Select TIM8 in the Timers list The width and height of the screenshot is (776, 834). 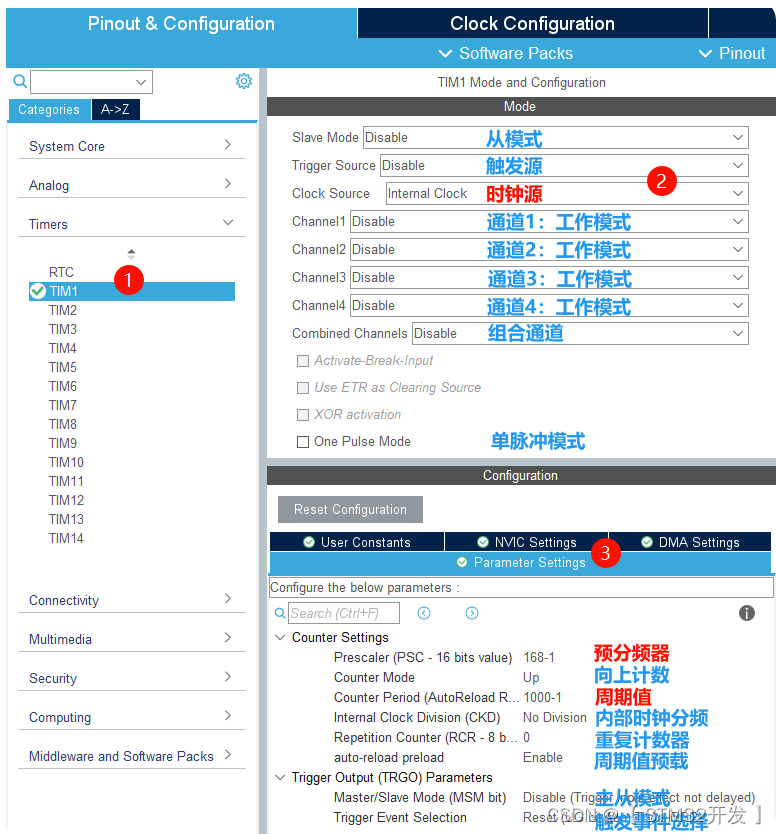[63, 424]
